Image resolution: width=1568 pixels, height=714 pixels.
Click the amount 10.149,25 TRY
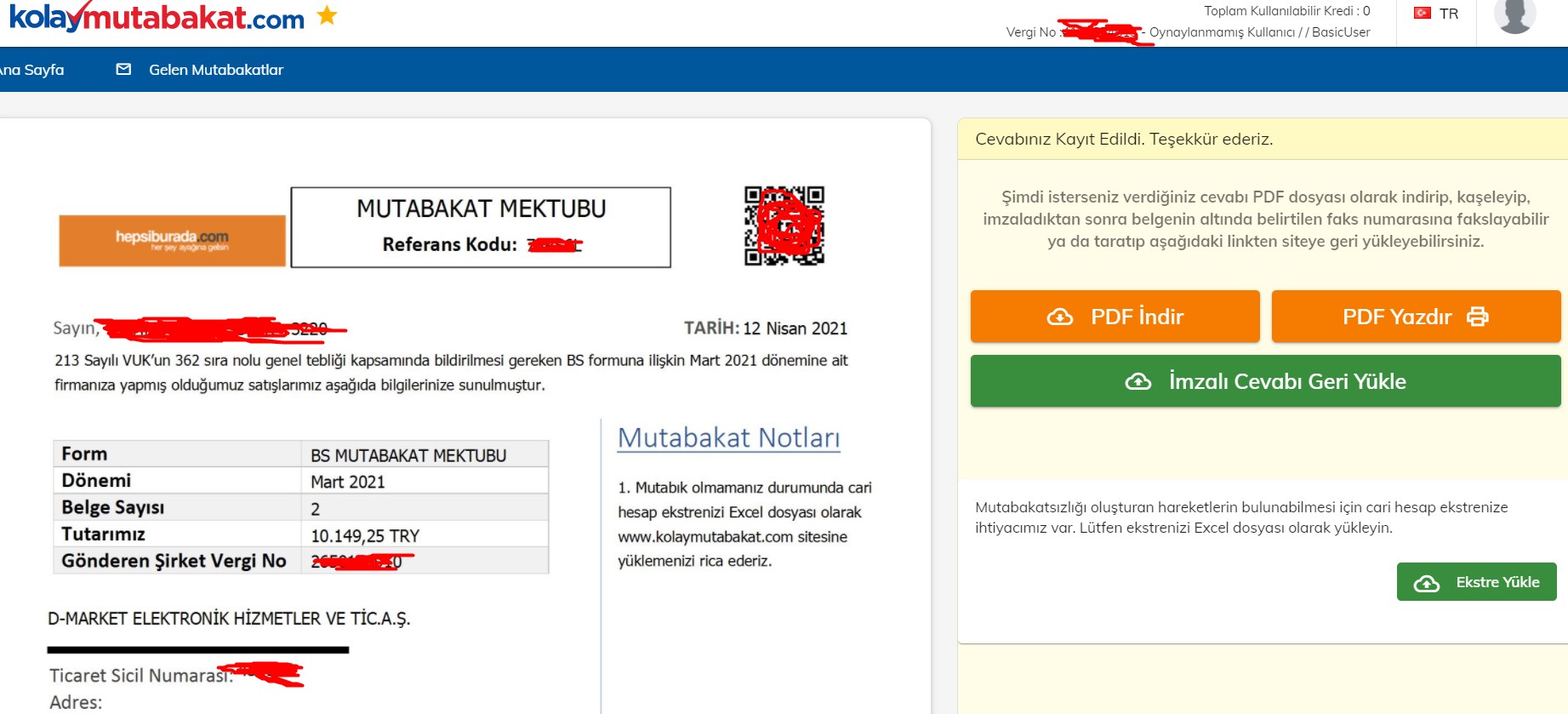coord(365,536)
